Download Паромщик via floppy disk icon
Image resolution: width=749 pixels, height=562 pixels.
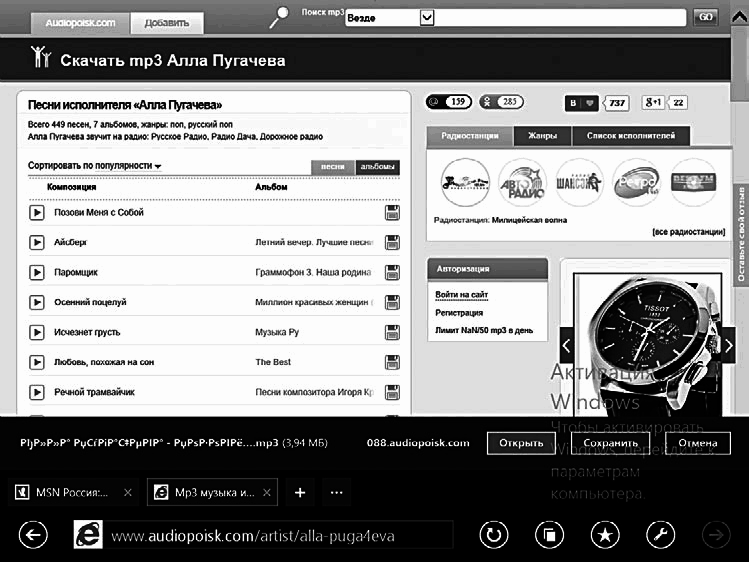tap(392, 273)
